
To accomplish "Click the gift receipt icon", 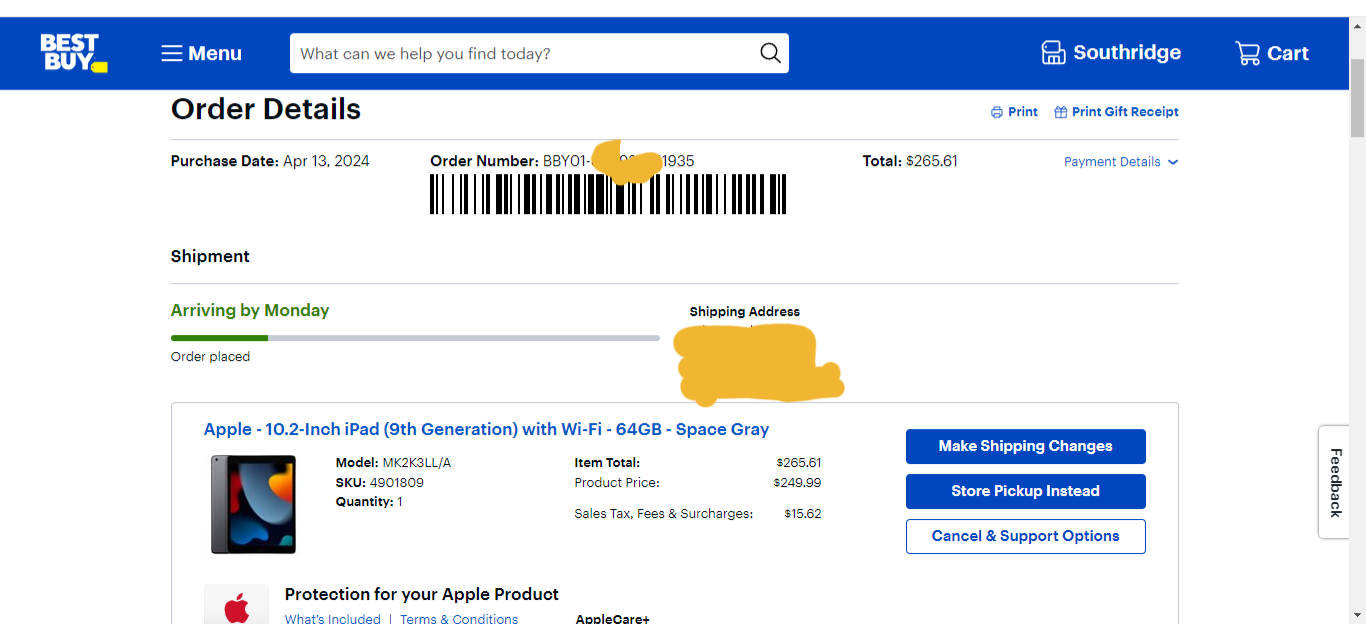I will pos(1061,112).
